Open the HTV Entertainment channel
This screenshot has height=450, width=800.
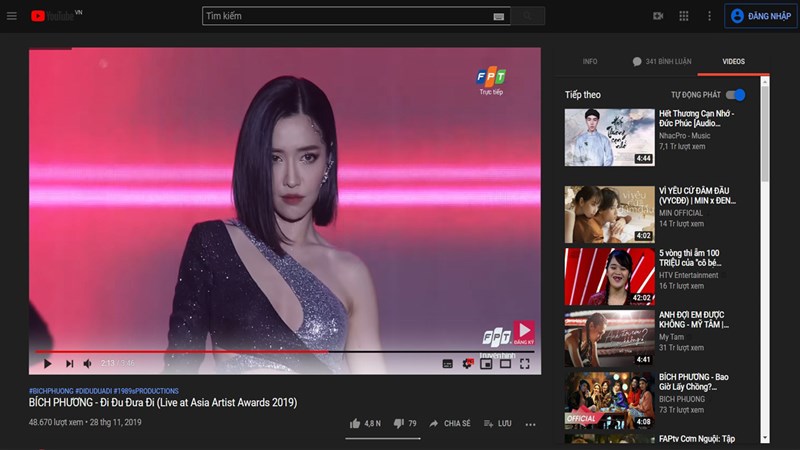pyautogui.click(x=688, y=275)
